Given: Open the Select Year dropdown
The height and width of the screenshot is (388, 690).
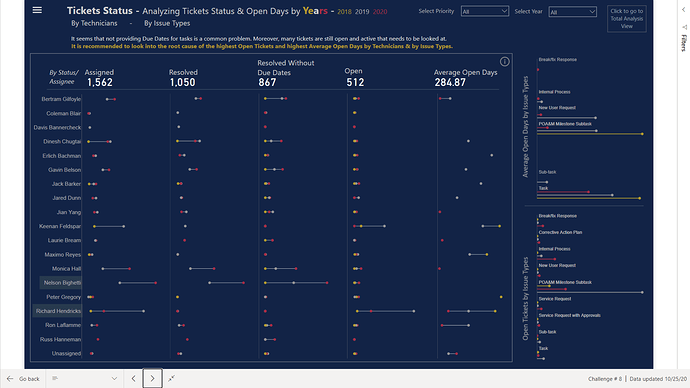Looking at the screenshot, I should [x=573, y=12].
